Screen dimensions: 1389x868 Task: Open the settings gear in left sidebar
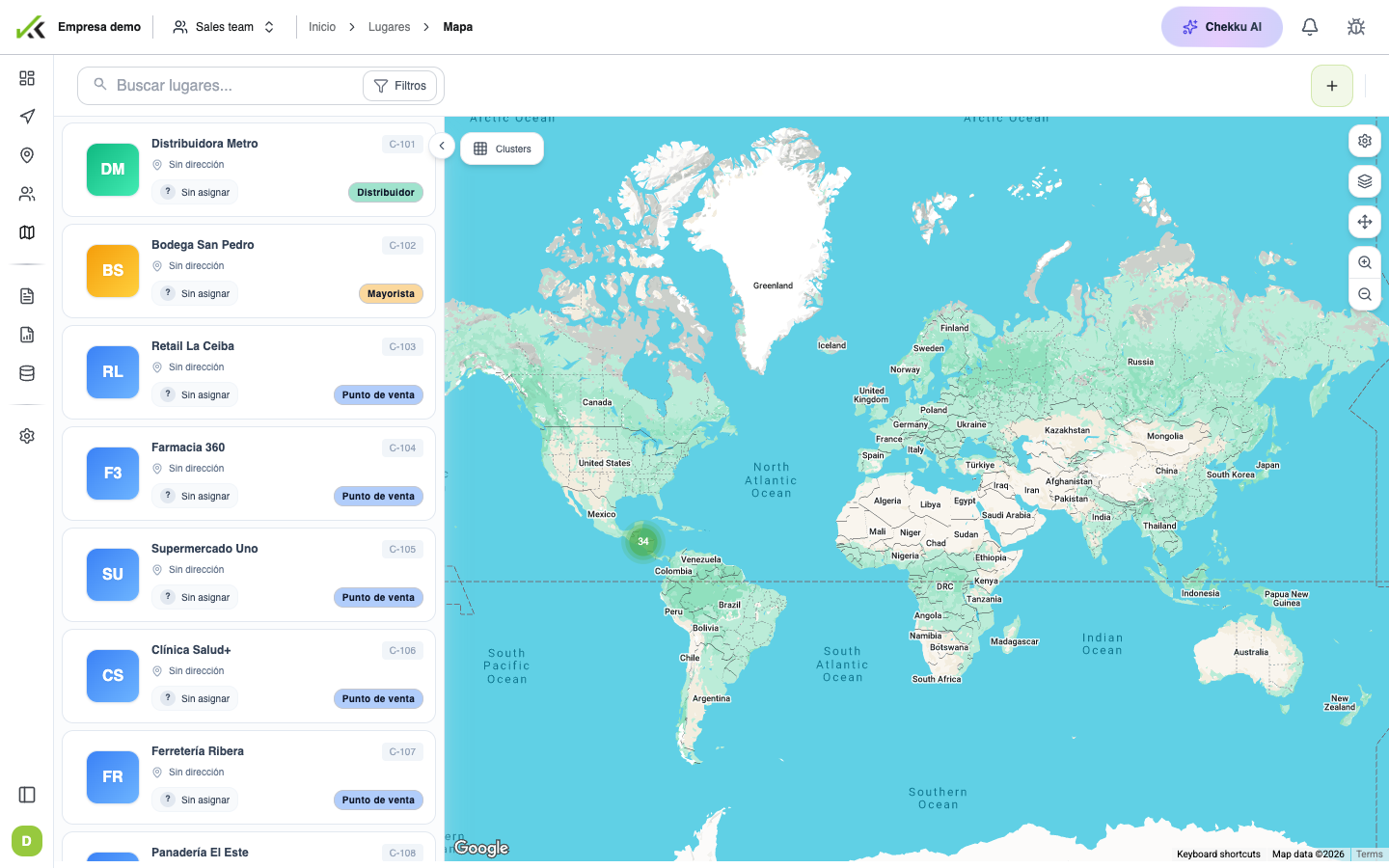click(x=27, y=436)
